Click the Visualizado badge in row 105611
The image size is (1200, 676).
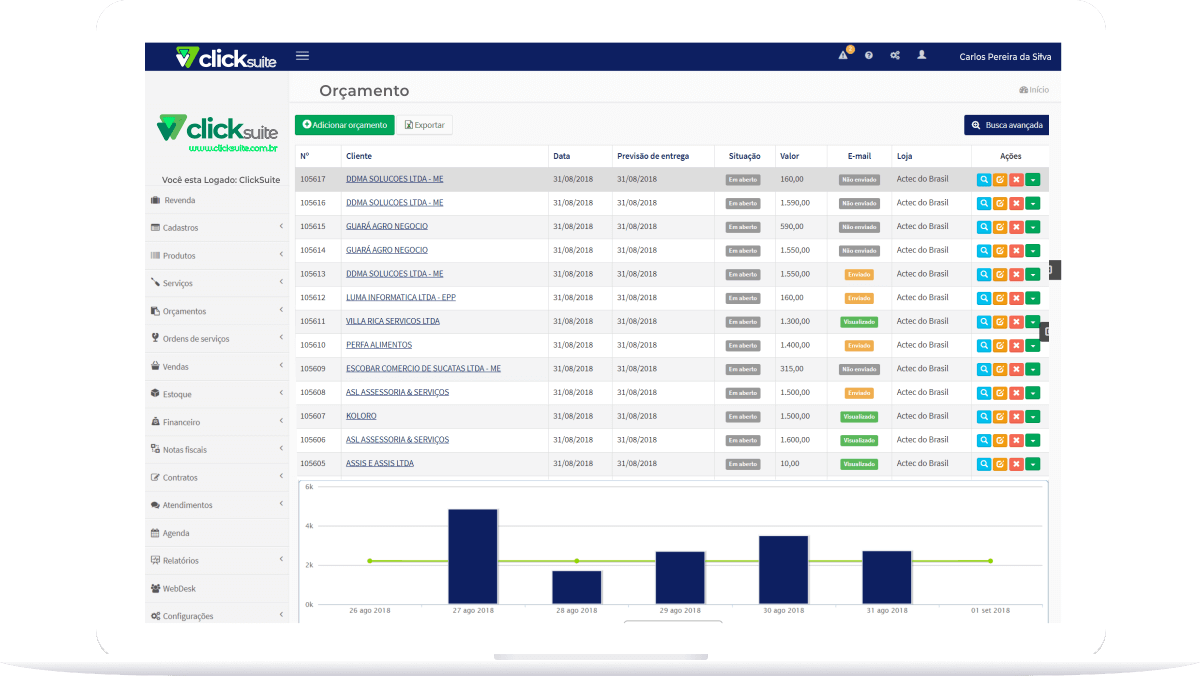pyautogui.click(x=859, y=322)
